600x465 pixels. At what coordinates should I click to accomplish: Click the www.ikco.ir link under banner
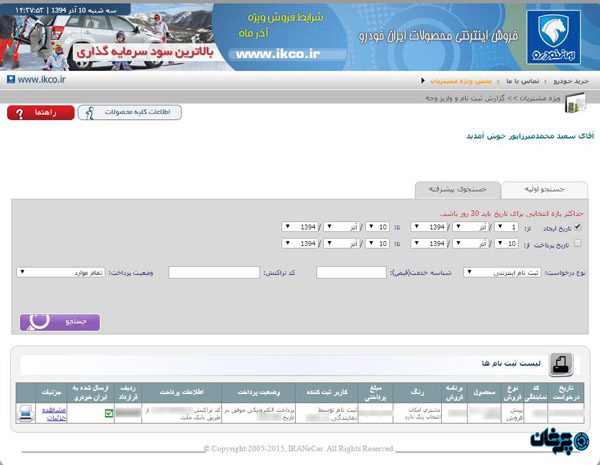click(41, 80)
